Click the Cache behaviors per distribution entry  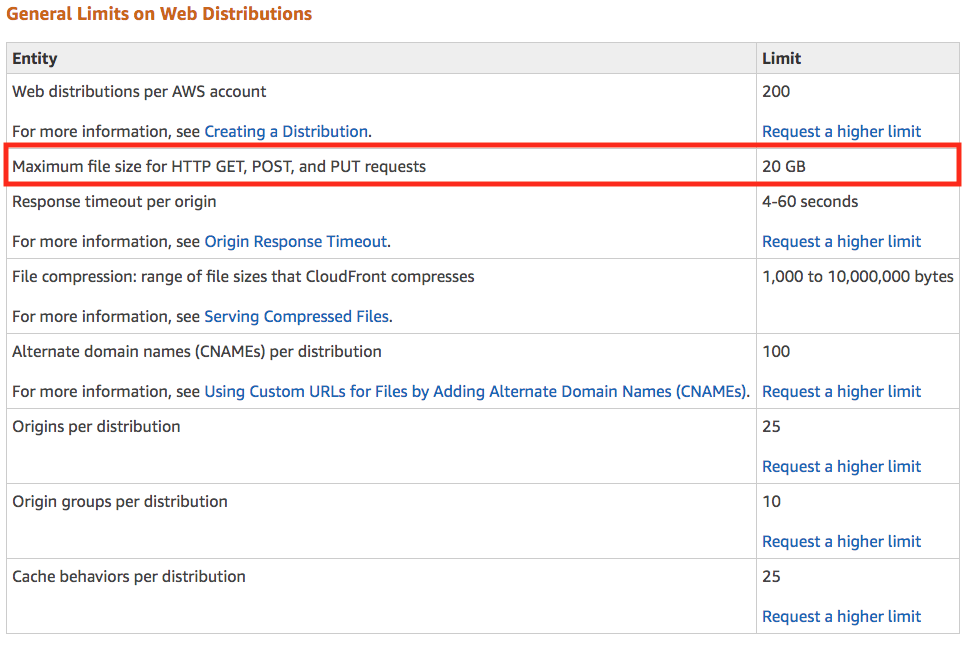coord(129,576)
